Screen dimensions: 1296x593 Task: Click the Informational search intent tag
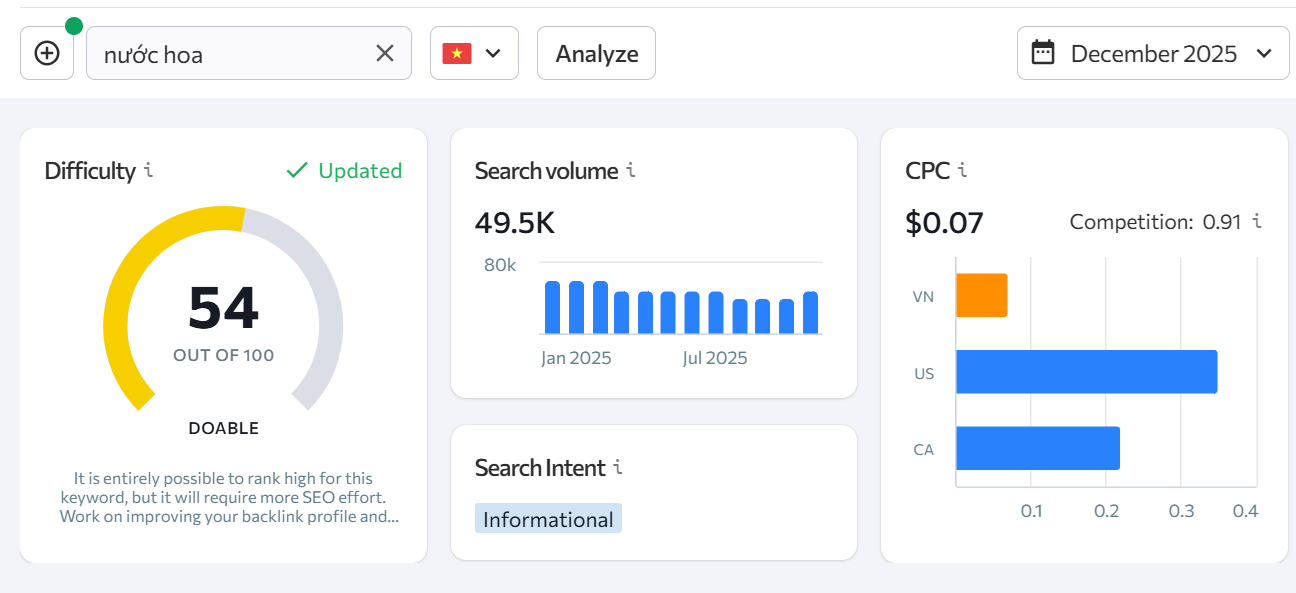click(x=548, y=519)
